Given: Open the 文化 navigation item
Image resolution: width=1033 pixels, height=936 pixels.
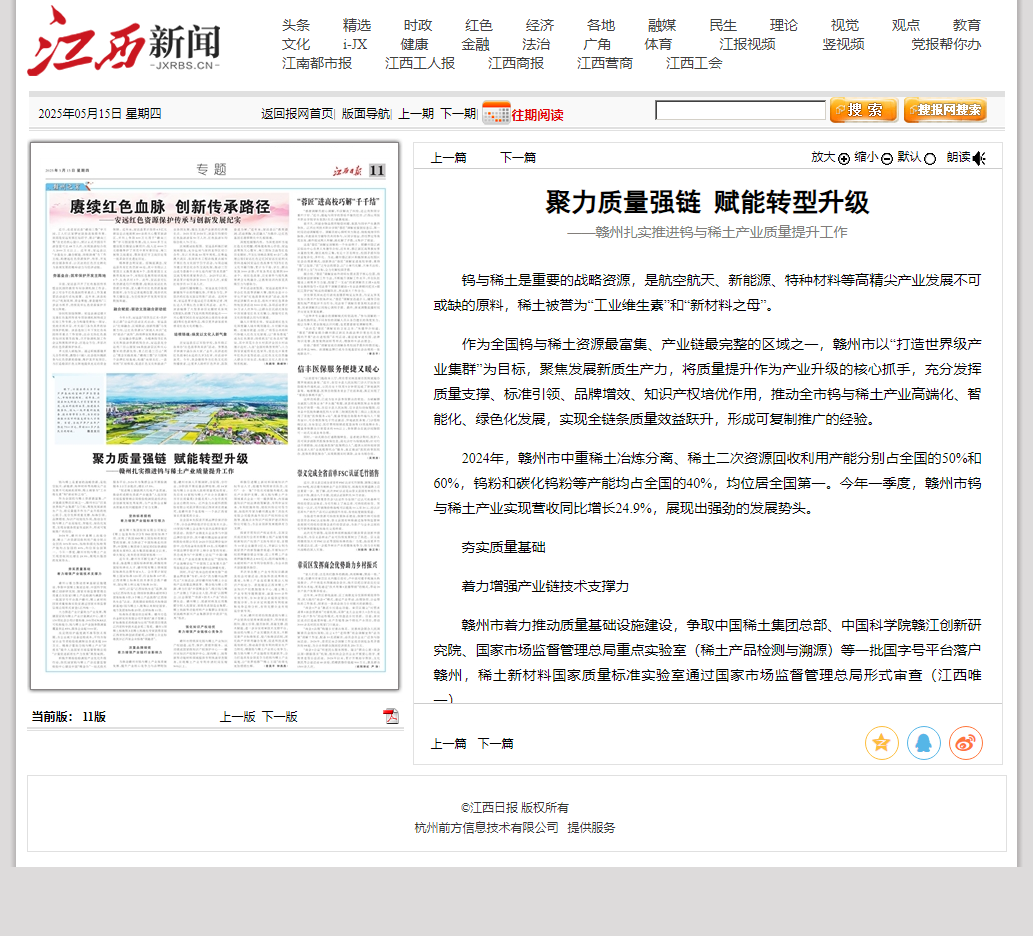Looking at the screenshot, I should click(296, 45).
